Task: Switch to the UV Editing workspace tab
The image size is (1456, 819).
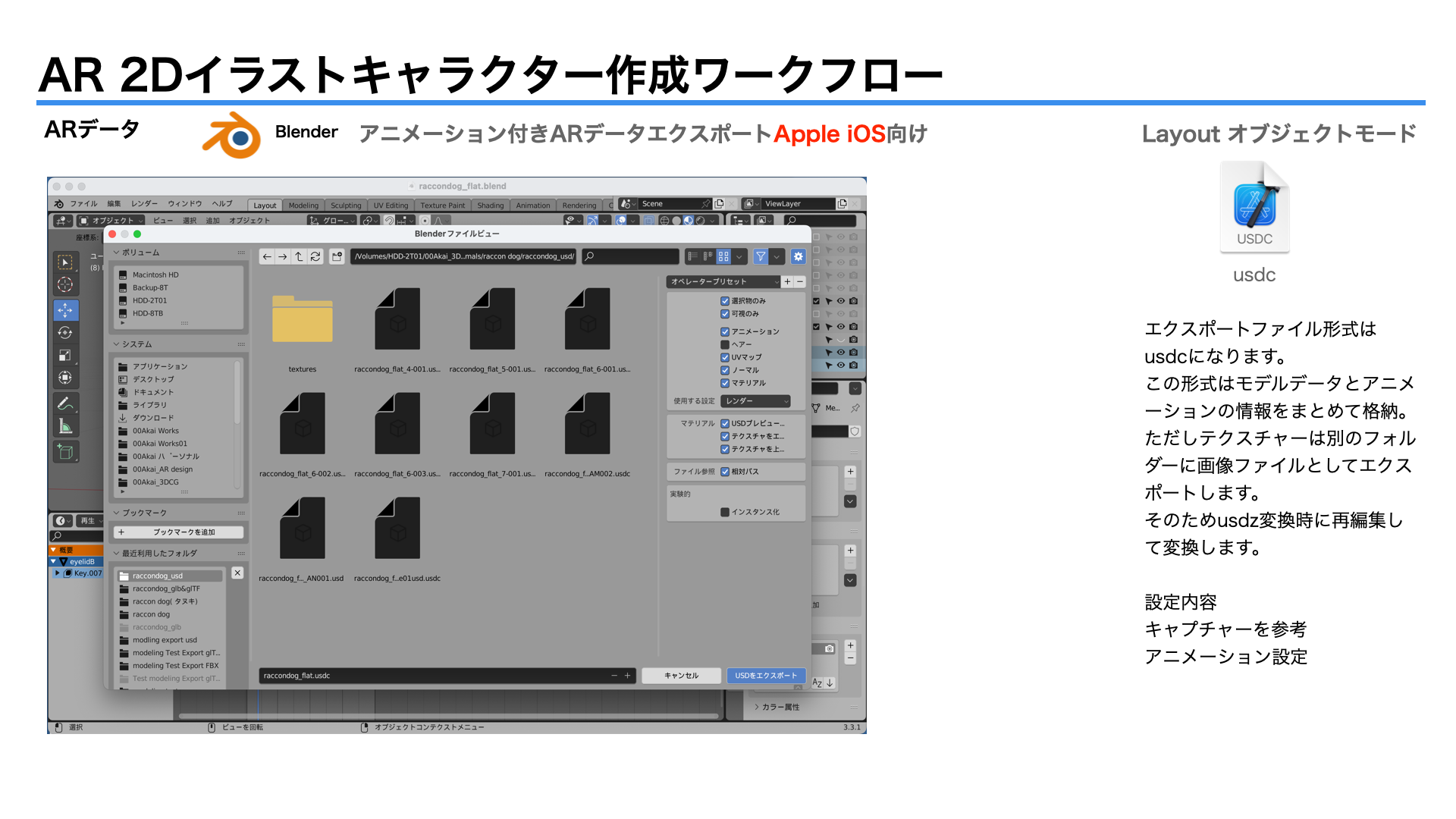Action: point(391,206)
